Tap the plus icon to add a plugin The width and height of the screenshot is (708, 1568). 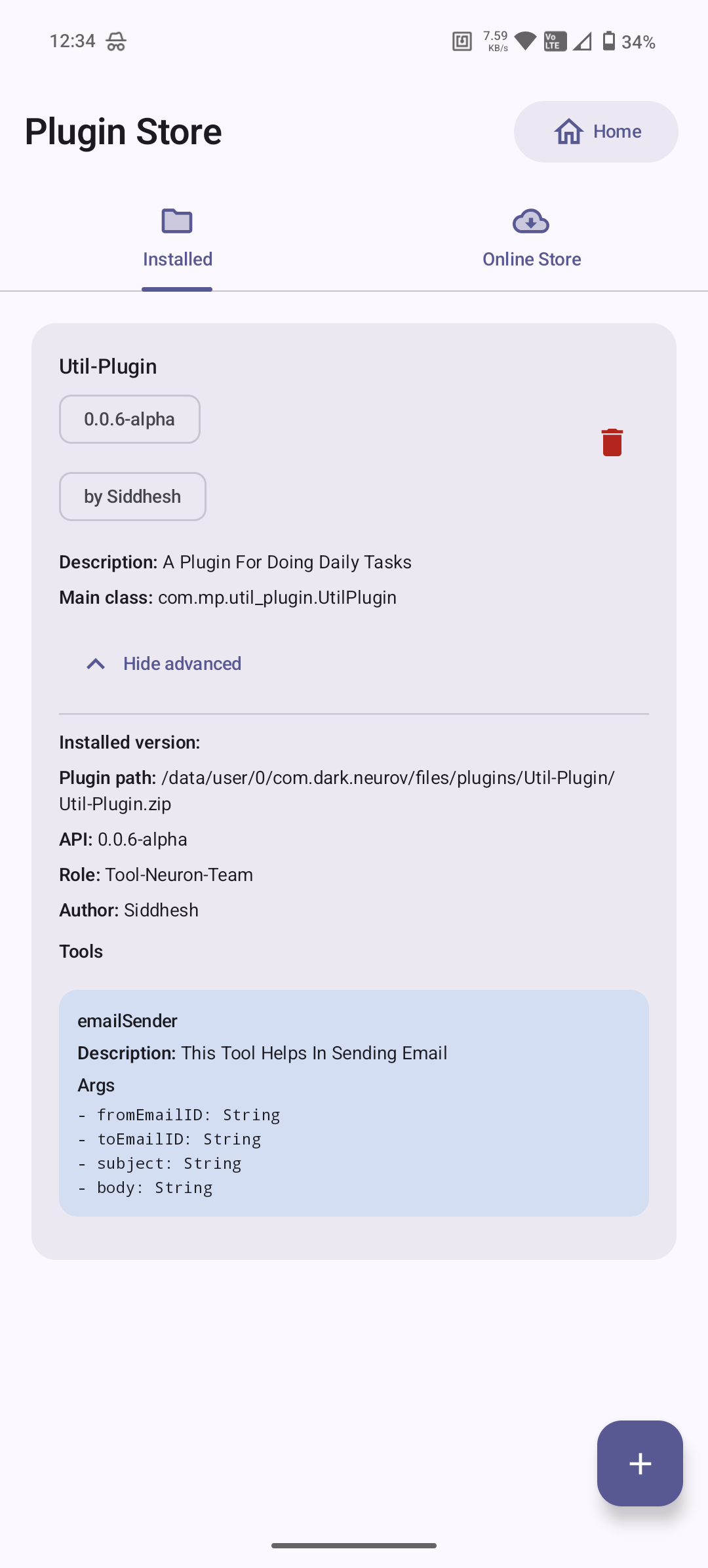(639, 1464)
